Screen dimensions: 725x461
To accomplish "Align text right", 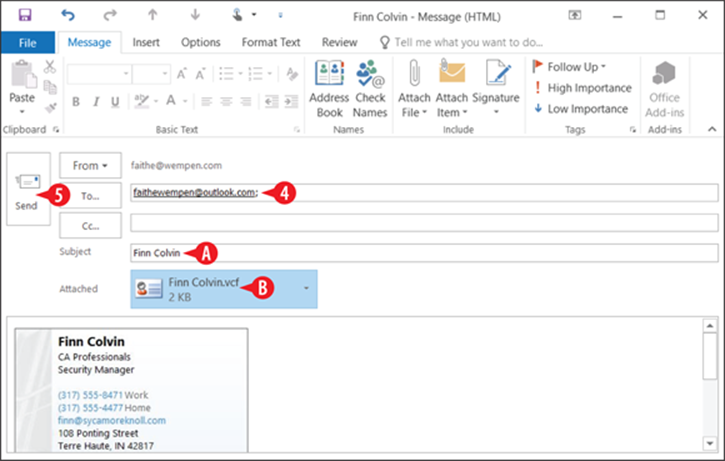I will click(246, 101).
